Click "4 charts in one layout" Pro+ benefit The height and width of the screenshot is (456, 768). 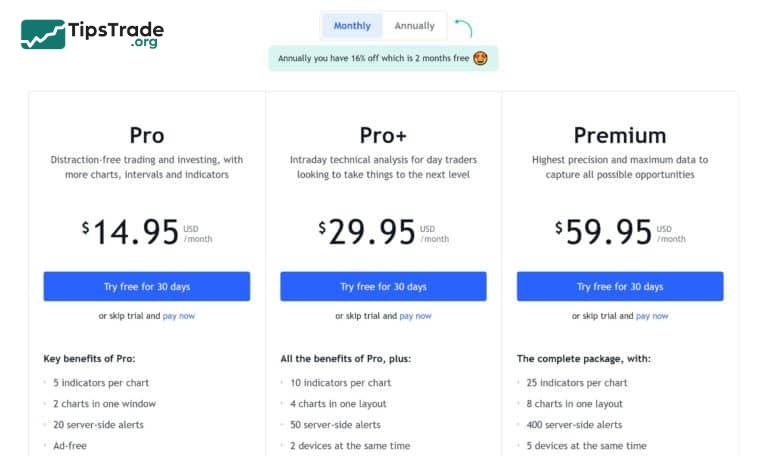338,404
